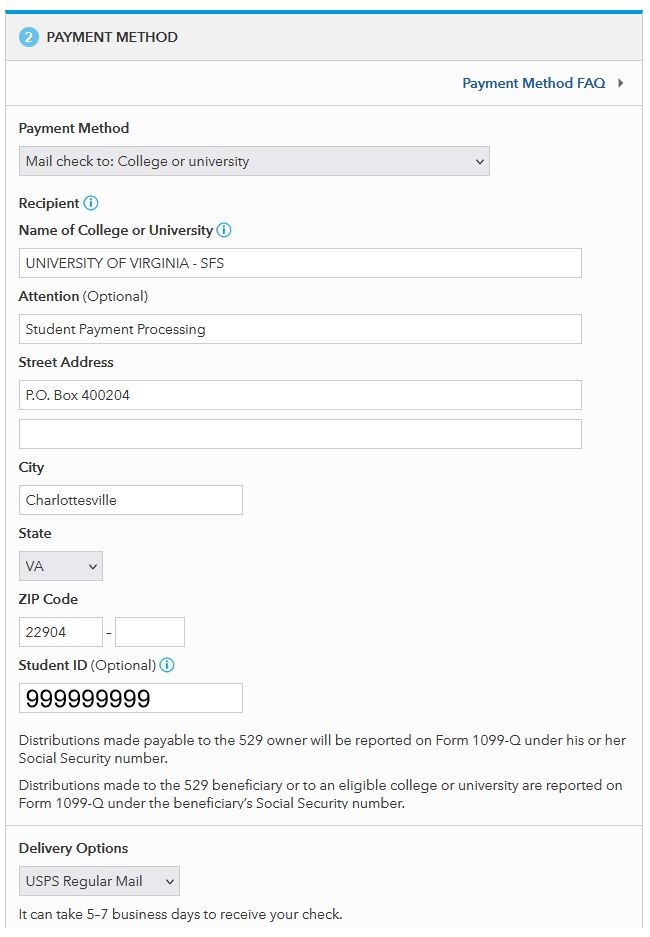Click the empty ZIP extension field

tap(150, 632)
